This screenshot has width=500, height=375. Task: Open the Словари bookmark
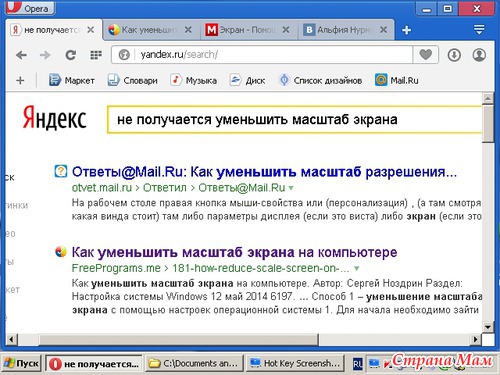click(132, 80)
